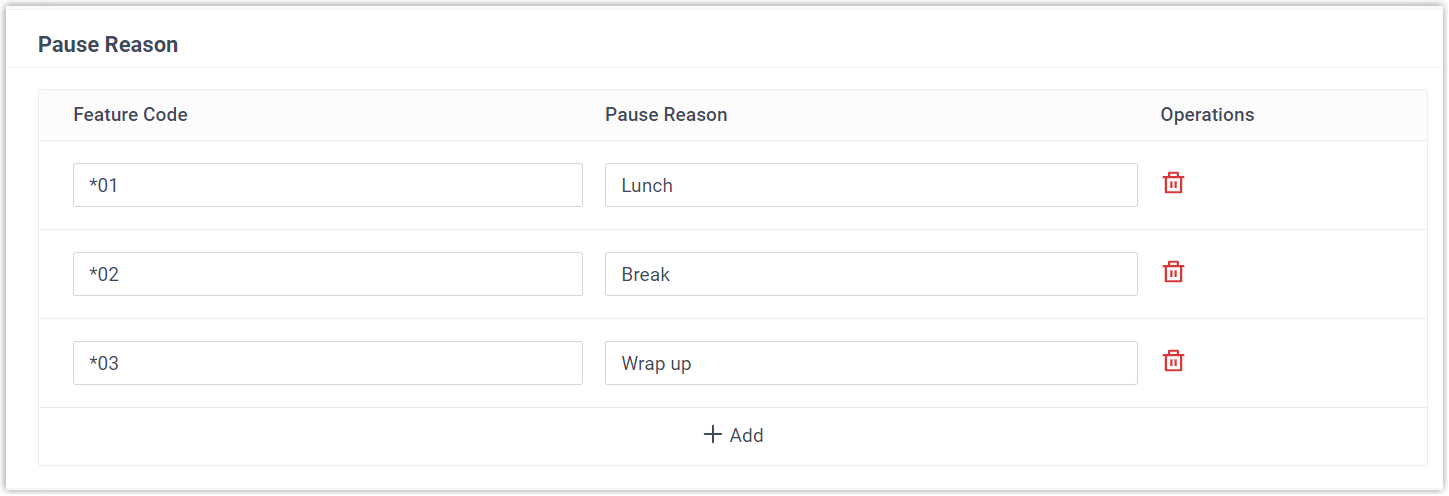
Task: Click the Add label text
Action: [x=746, y=435]
